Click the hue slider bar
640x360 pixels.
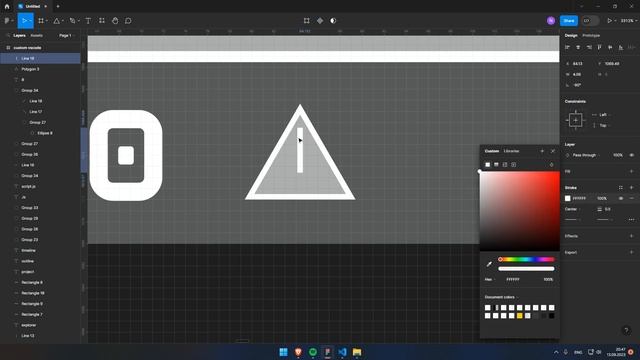[526, 259]
